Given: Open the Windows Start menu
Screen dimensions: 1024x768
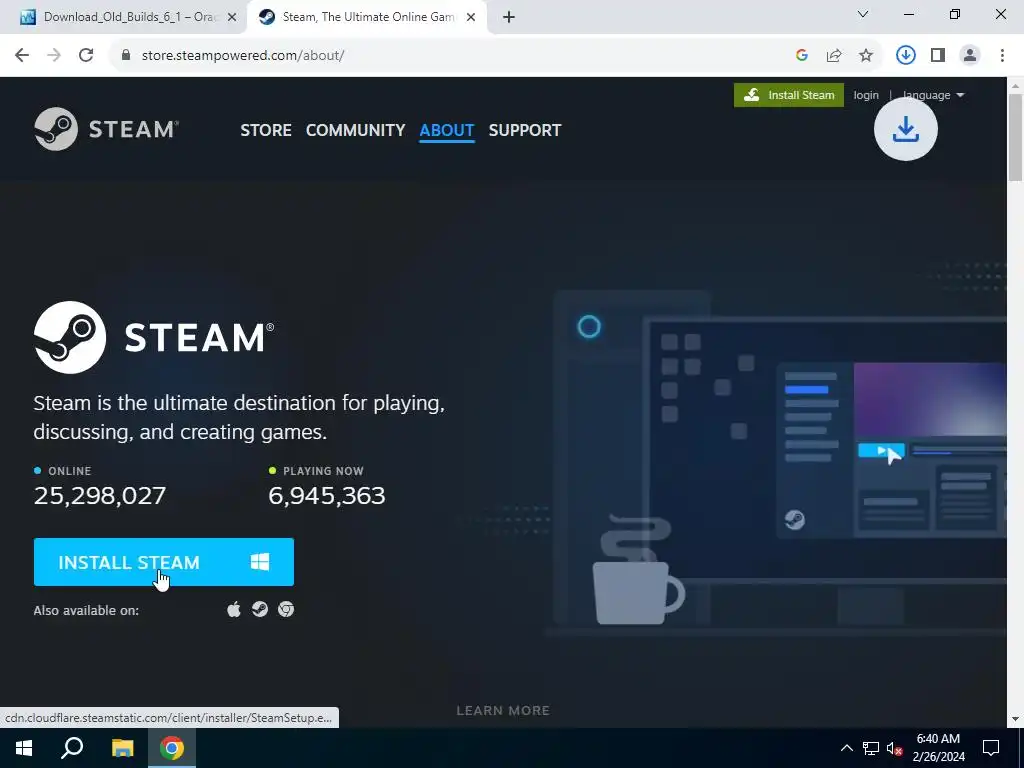Looking at the screenshot, I should click(x=24, y=748).
